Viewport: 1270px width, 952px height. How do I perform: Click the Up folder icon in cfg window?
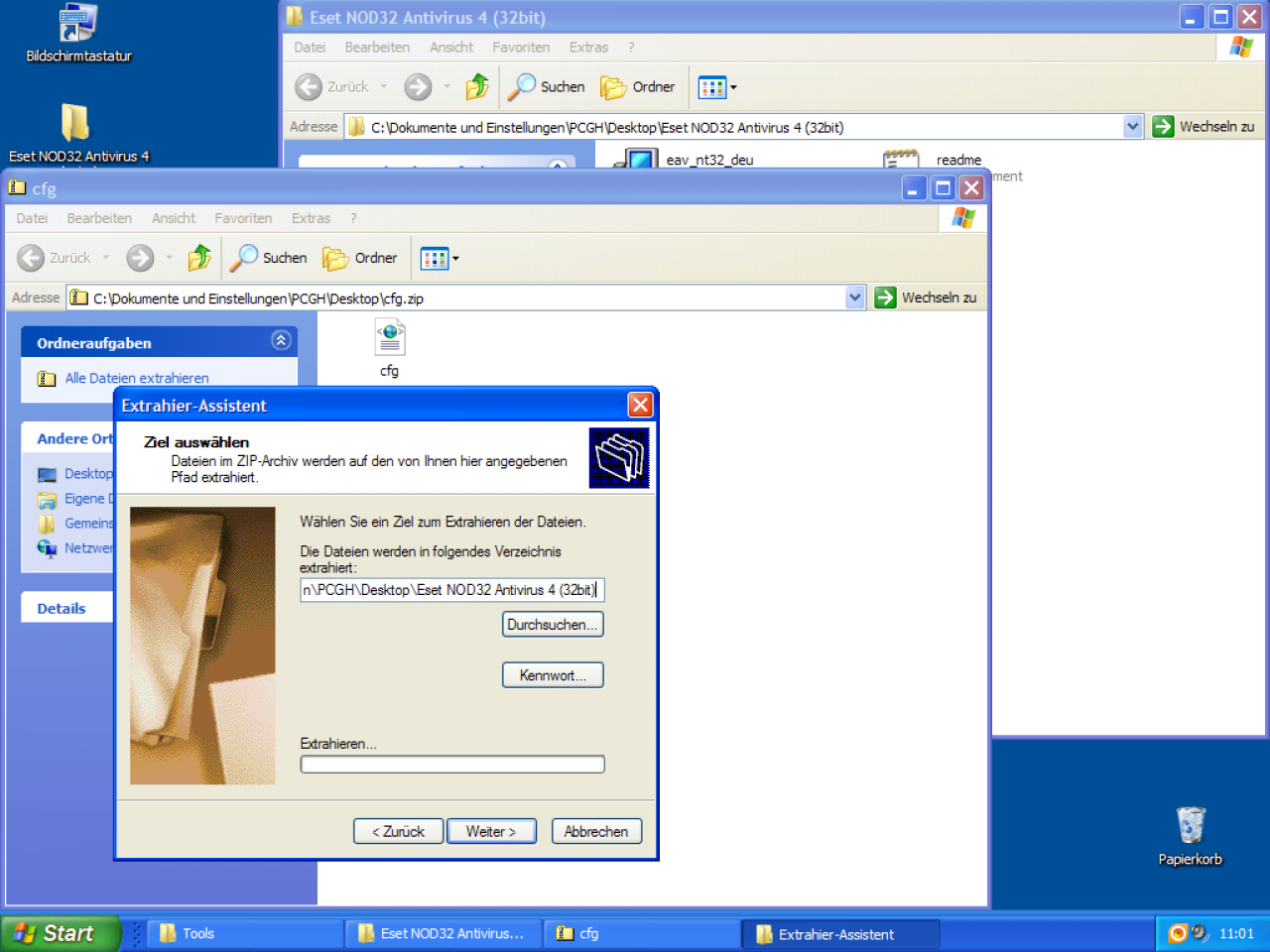(x=199, y=258)
